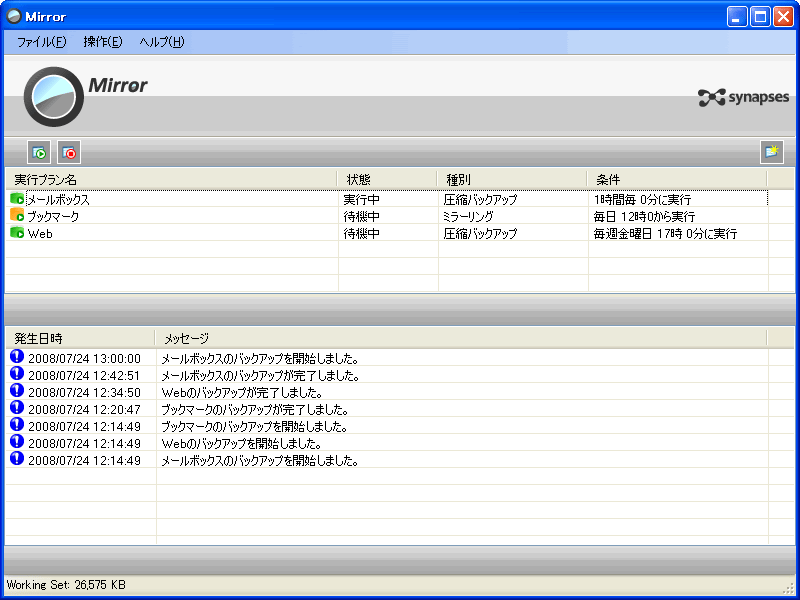Click 待機中 status of ブックマーク plan
The image size is (800, 600).
362,217
